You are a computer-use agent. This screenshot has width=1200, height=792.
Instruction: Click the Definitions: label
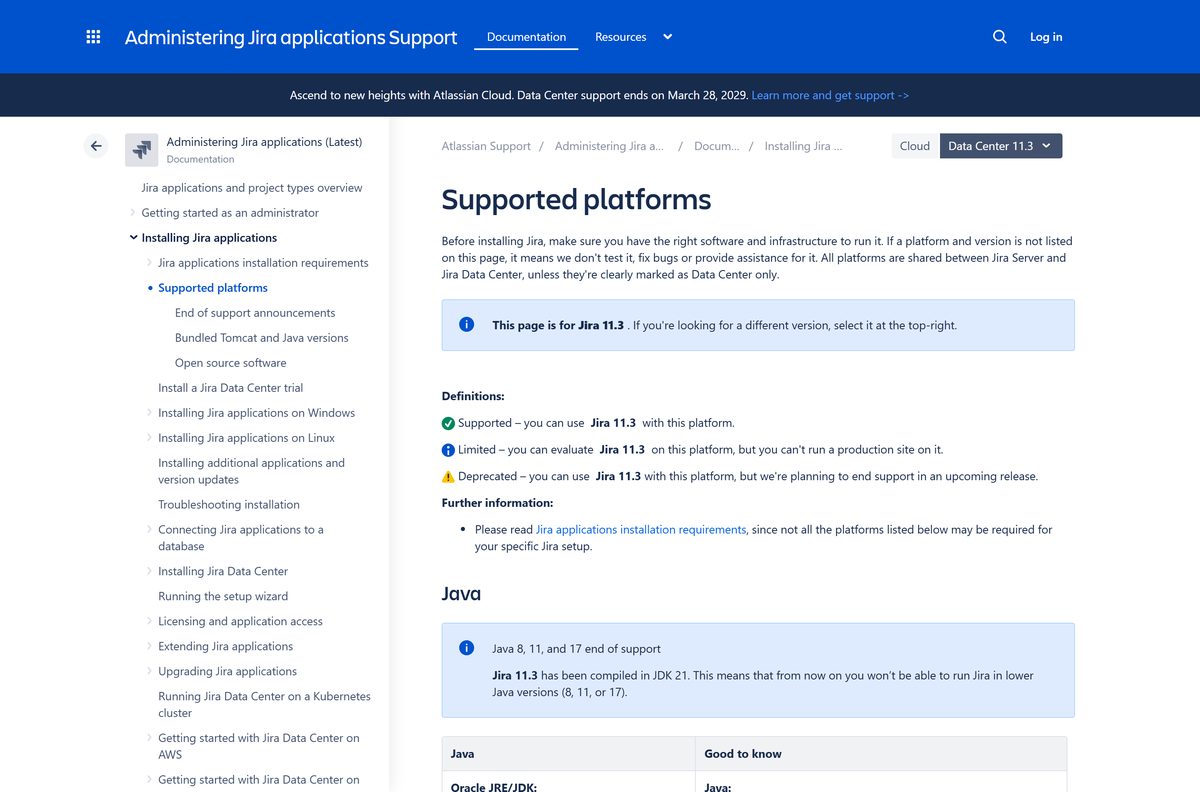473,396
